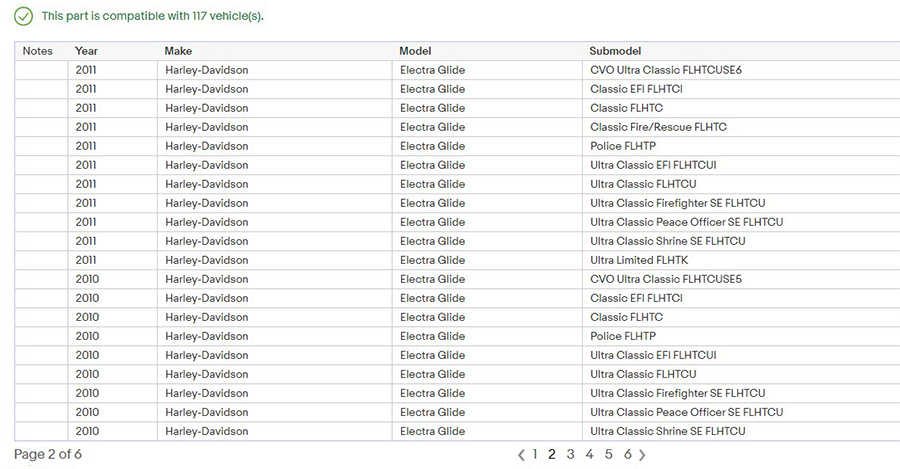This screenshot has height=469, width=900.
Task: Click 2011 Classic EFI FLHTCI submodel
Action: [x=636, y=89]
